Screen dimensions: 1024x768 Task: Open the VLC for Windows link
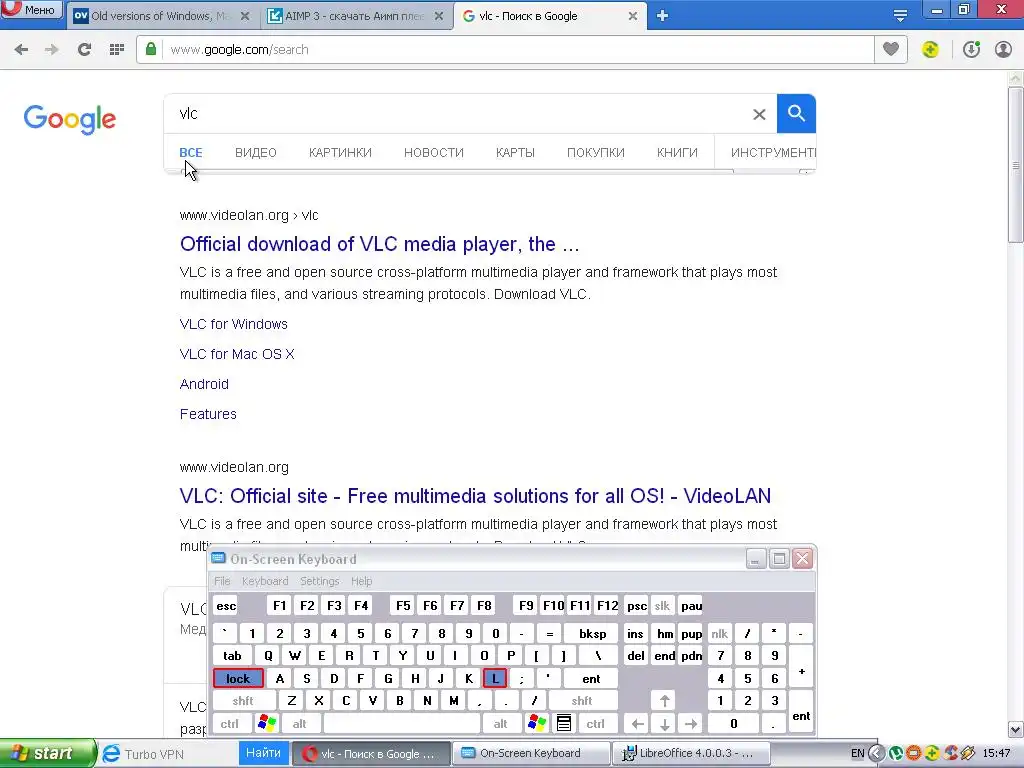click(x=234, y=324)
